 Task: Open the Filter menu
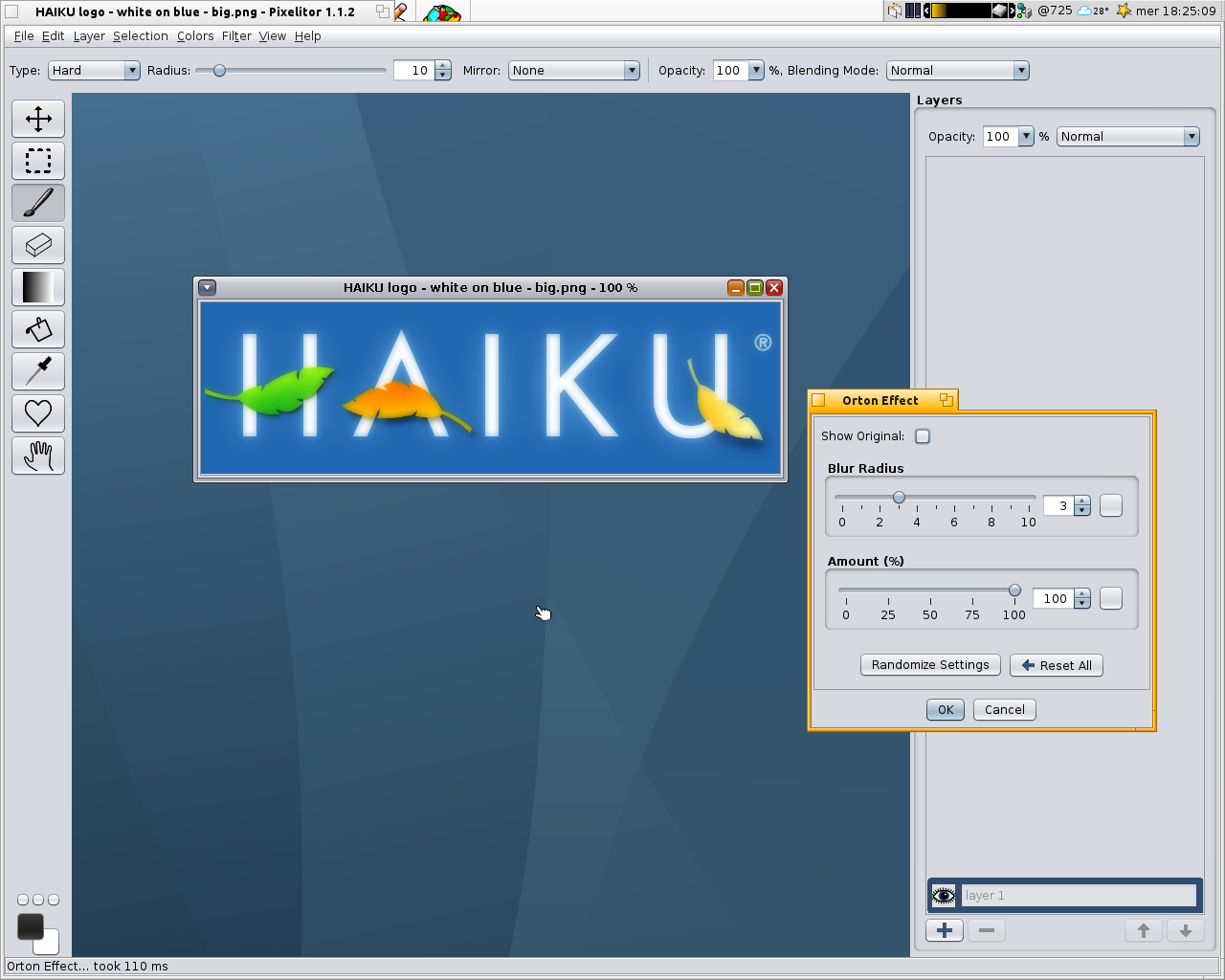tap(236, 36)
